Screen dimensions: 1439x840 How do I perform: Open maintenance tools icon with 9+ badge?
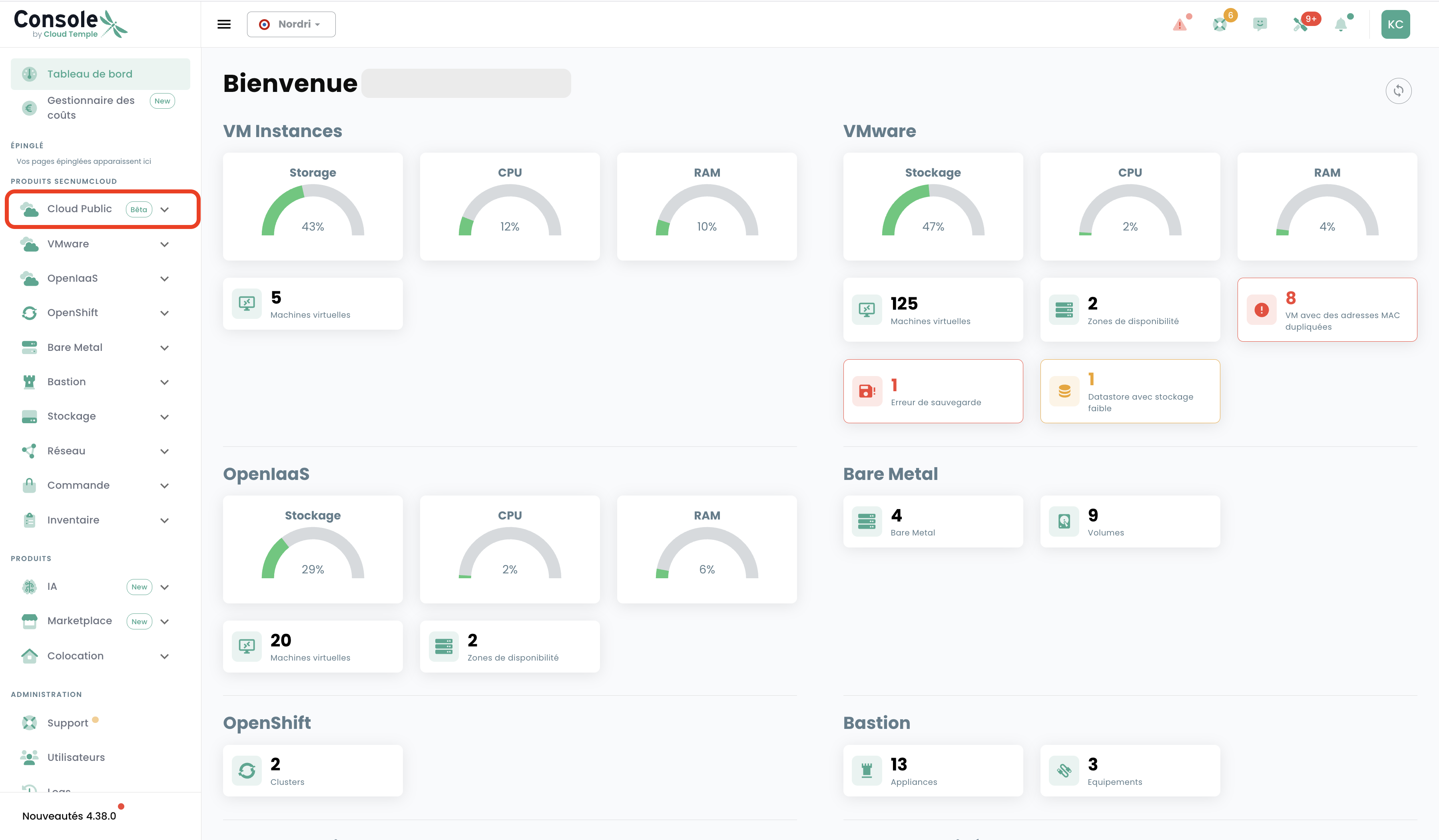1301,24
